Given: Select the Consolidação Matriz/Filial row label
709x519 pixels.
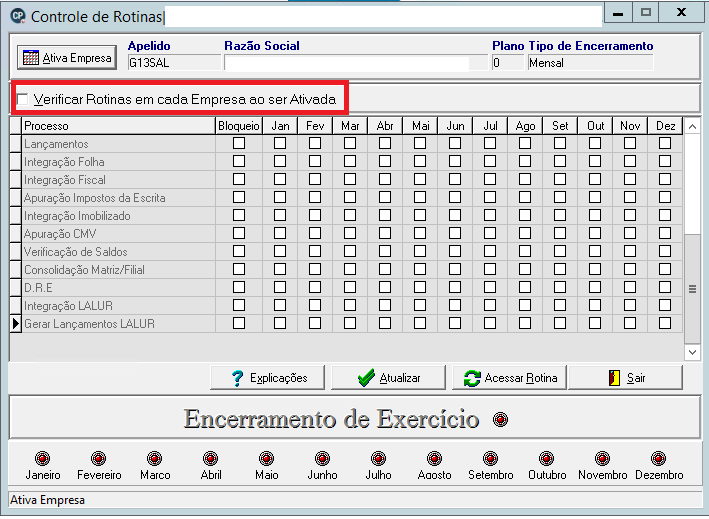Looking at the screenshot, I should point(84,270).
